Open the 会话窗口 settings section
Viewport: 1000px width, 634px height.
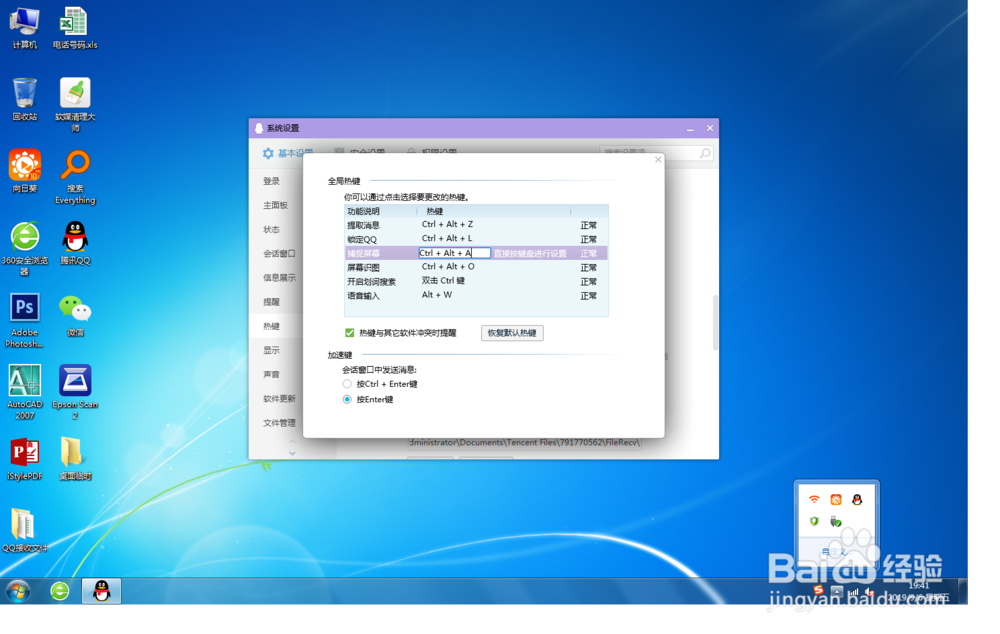[x=279, y=254]
